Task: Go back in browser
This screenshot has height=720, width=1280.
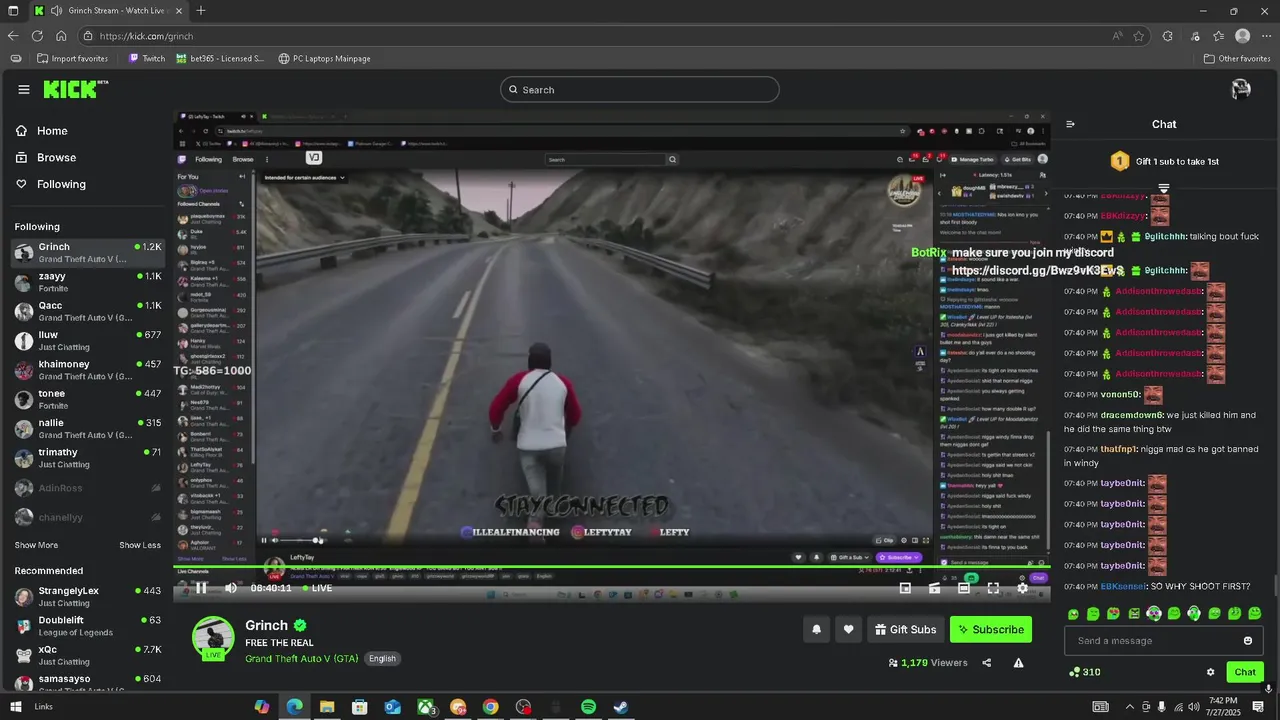Action: coord(13,36)
